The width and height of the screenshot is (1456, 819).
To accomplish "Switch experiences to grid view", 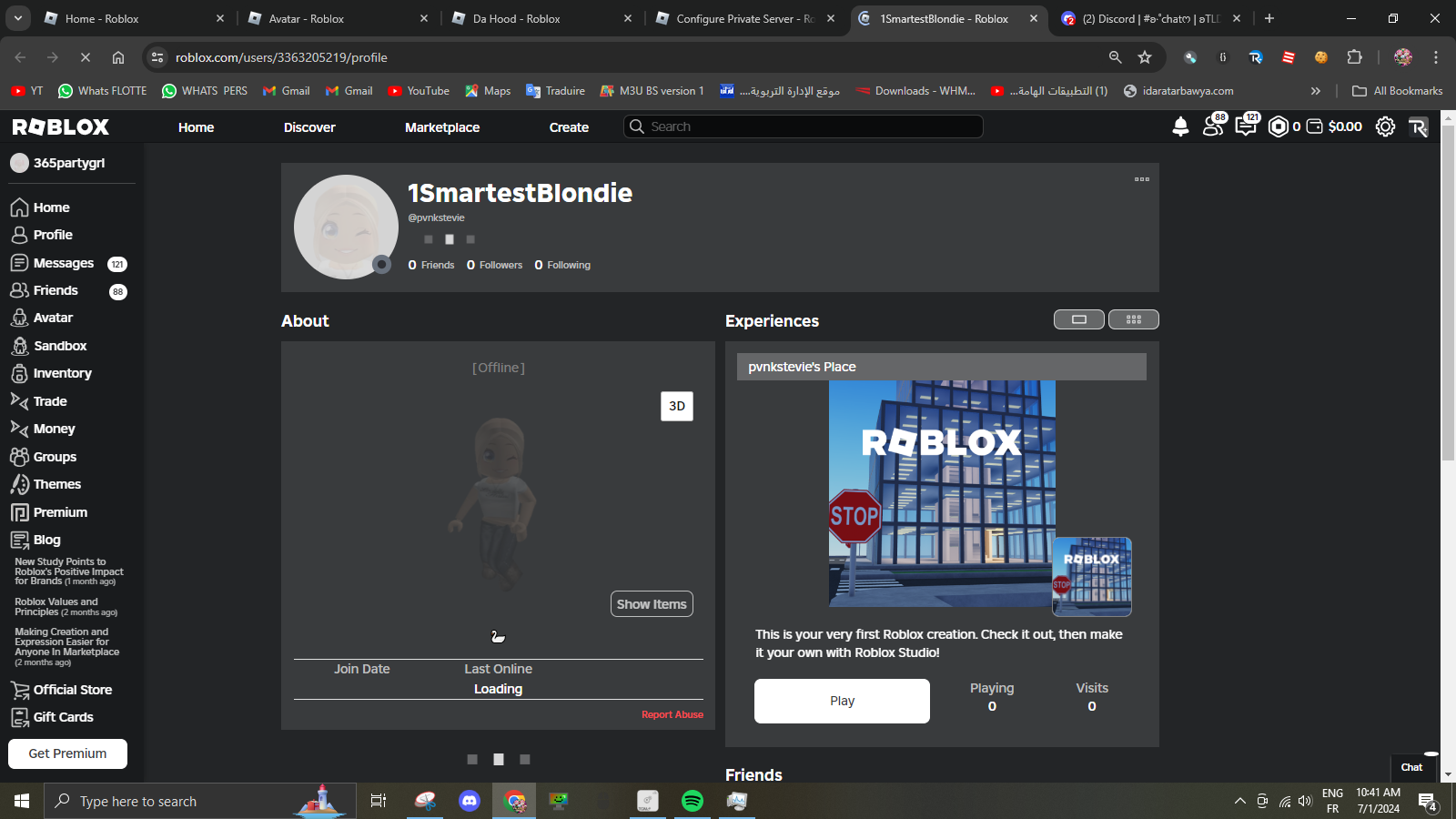I will [x=1134, y=319].
